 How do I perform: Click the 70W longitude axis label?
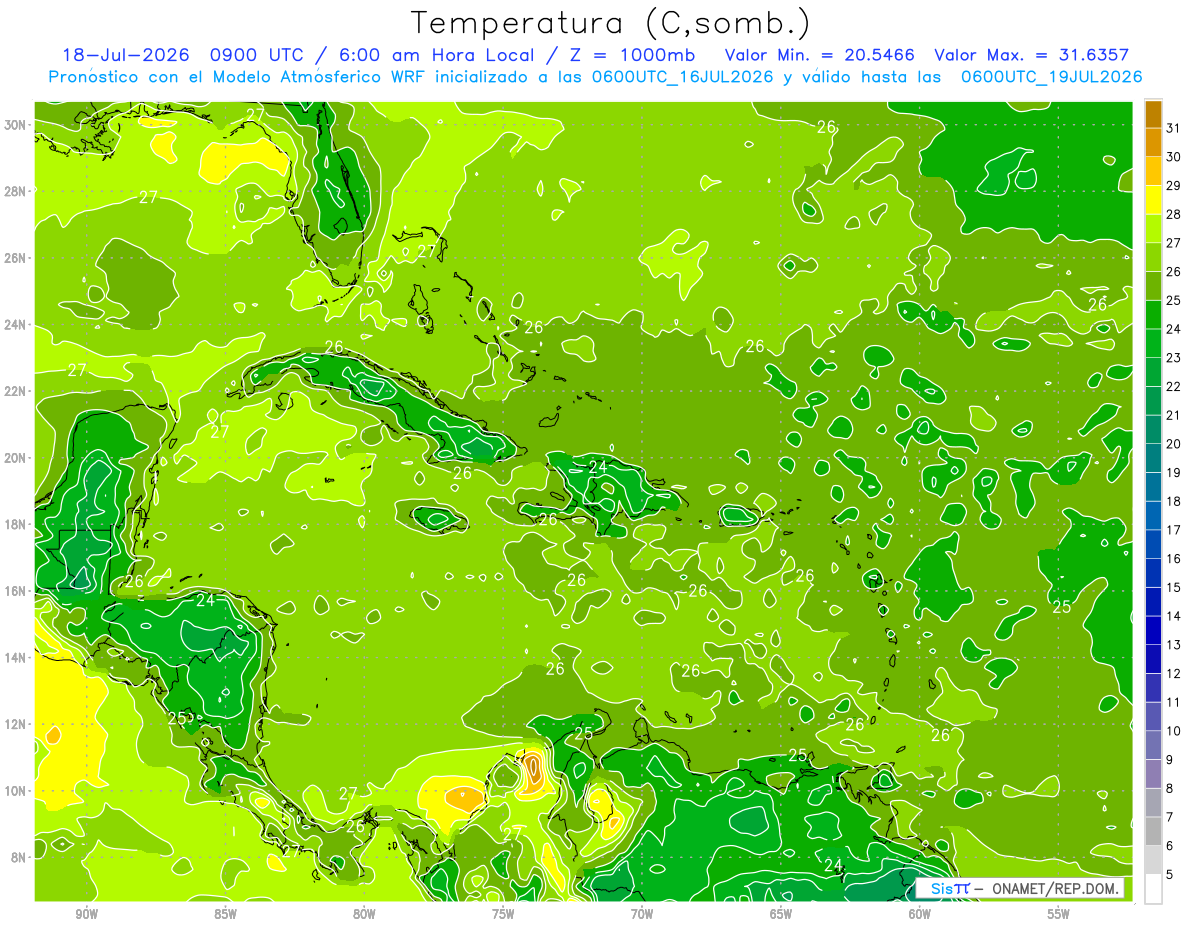pyautogui.click(x=642, y=914)
